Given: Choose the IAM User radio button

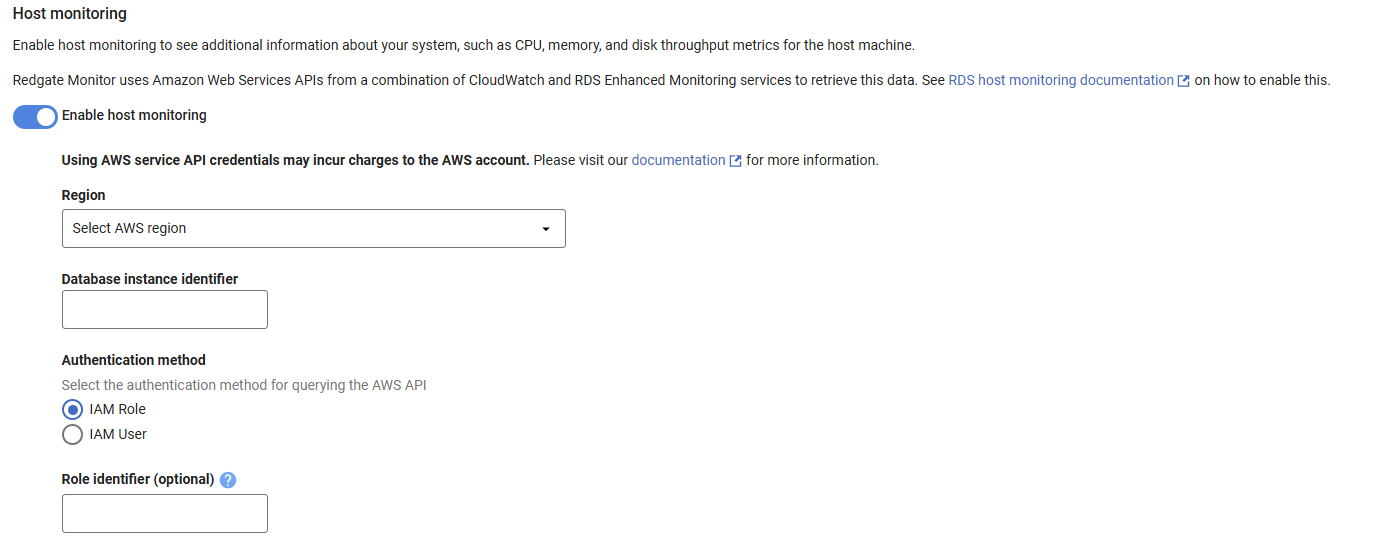Looking at the screenshot, I should (72, 435).
